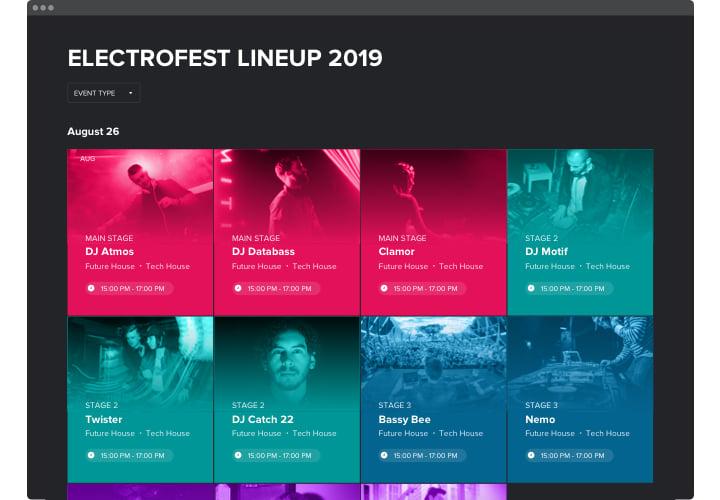Click MAIN STAGE label on Clamor card
Screen dimensions: 720x500
[x=402, y=238]
